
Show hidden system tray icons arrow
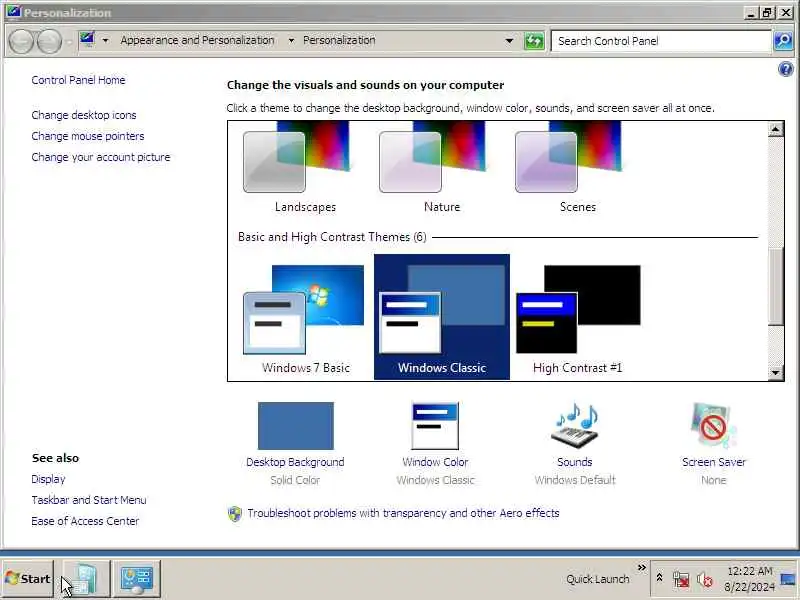659,578
